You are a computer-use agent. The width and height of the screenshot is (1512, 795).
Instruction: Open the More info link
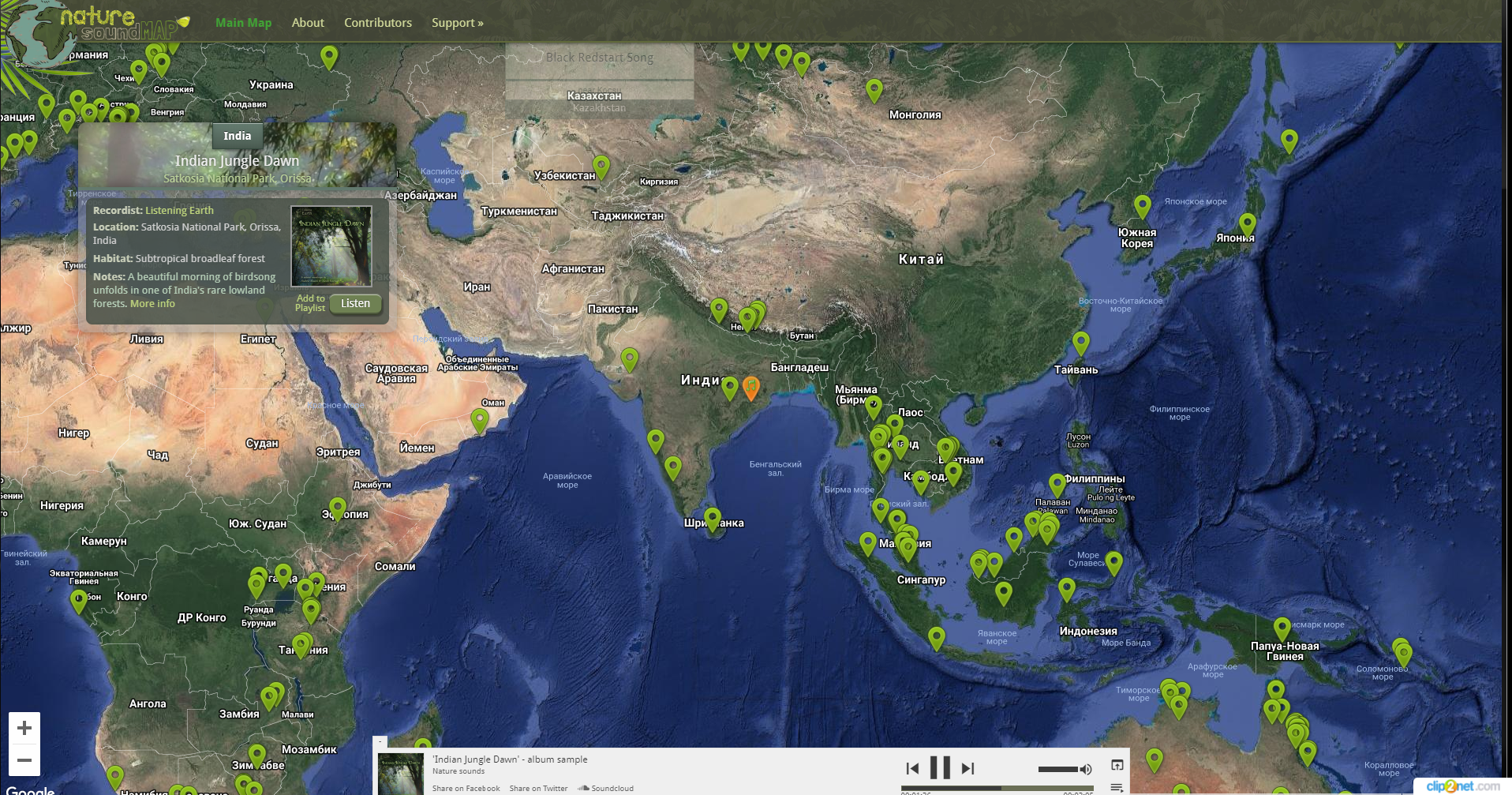coord(152,303)
